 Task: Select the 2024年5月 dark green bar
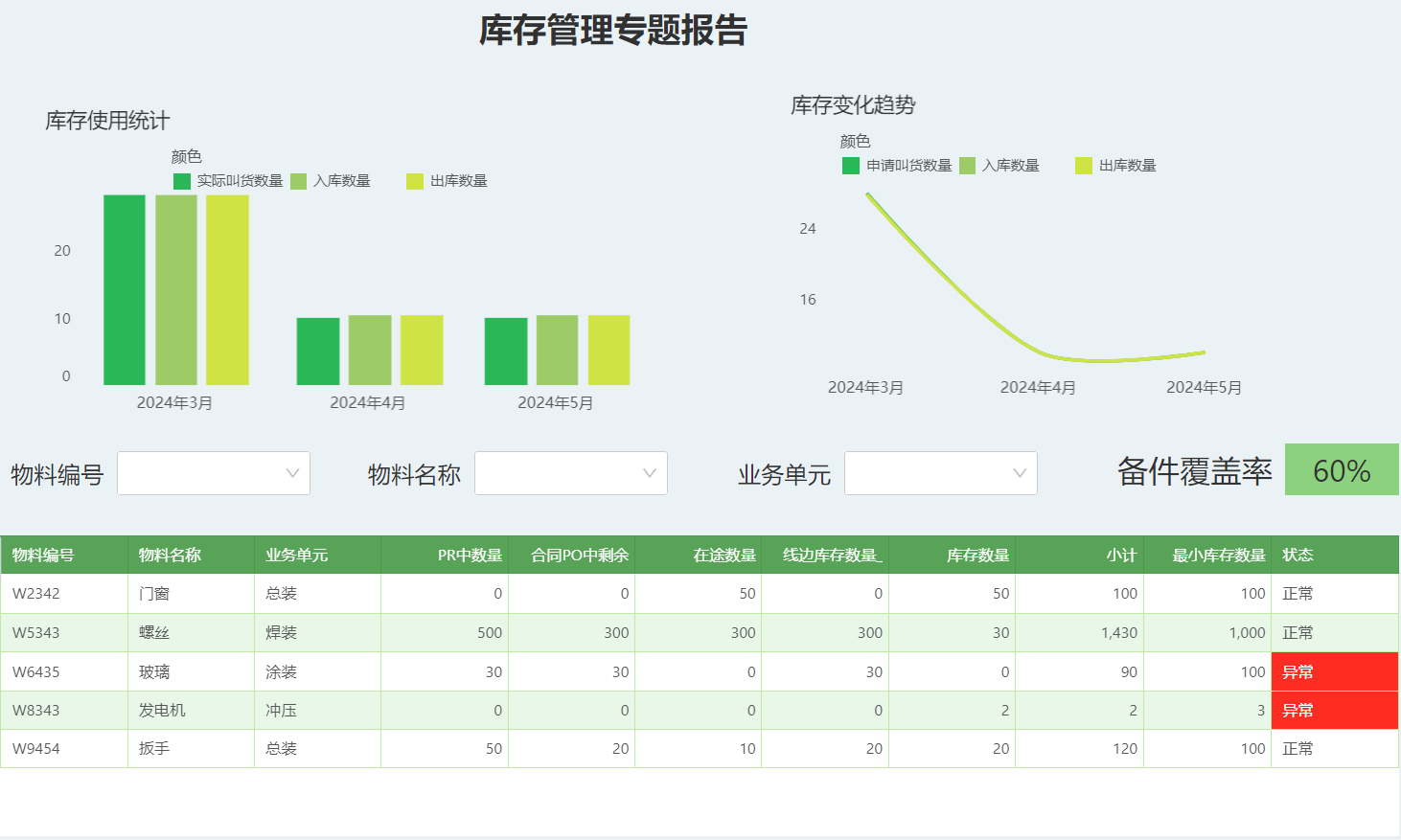[x=506, y=352]
